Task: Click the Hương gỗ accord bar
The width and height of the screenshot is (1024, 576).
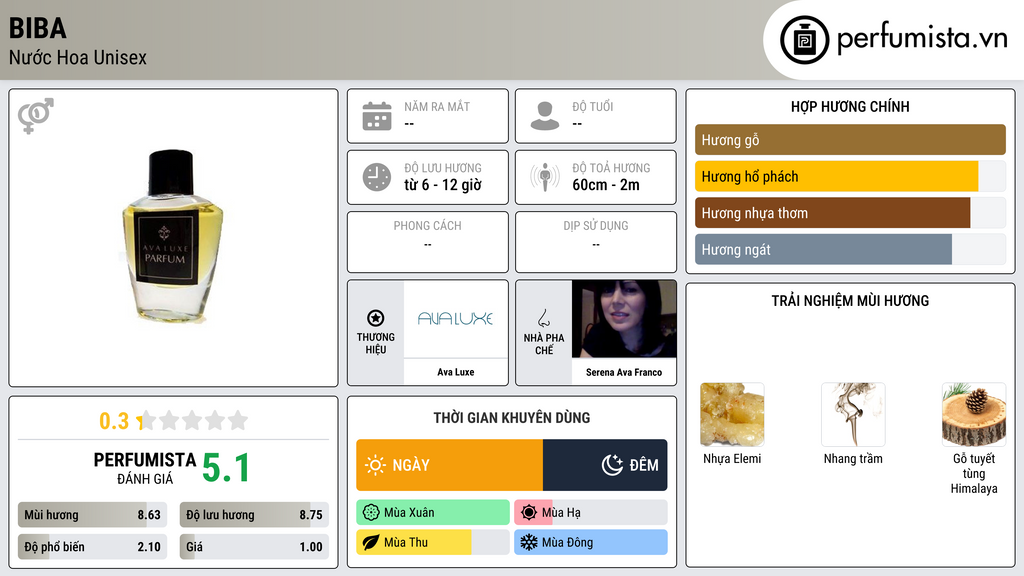Action: 850,140
